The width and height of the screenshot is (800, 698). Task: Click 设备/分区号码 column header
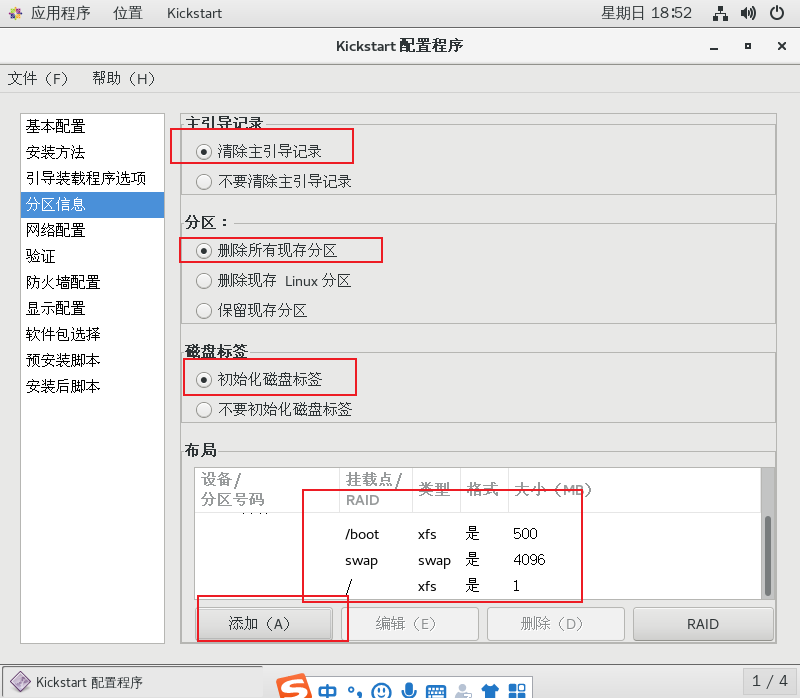click(x=267, y=490)
